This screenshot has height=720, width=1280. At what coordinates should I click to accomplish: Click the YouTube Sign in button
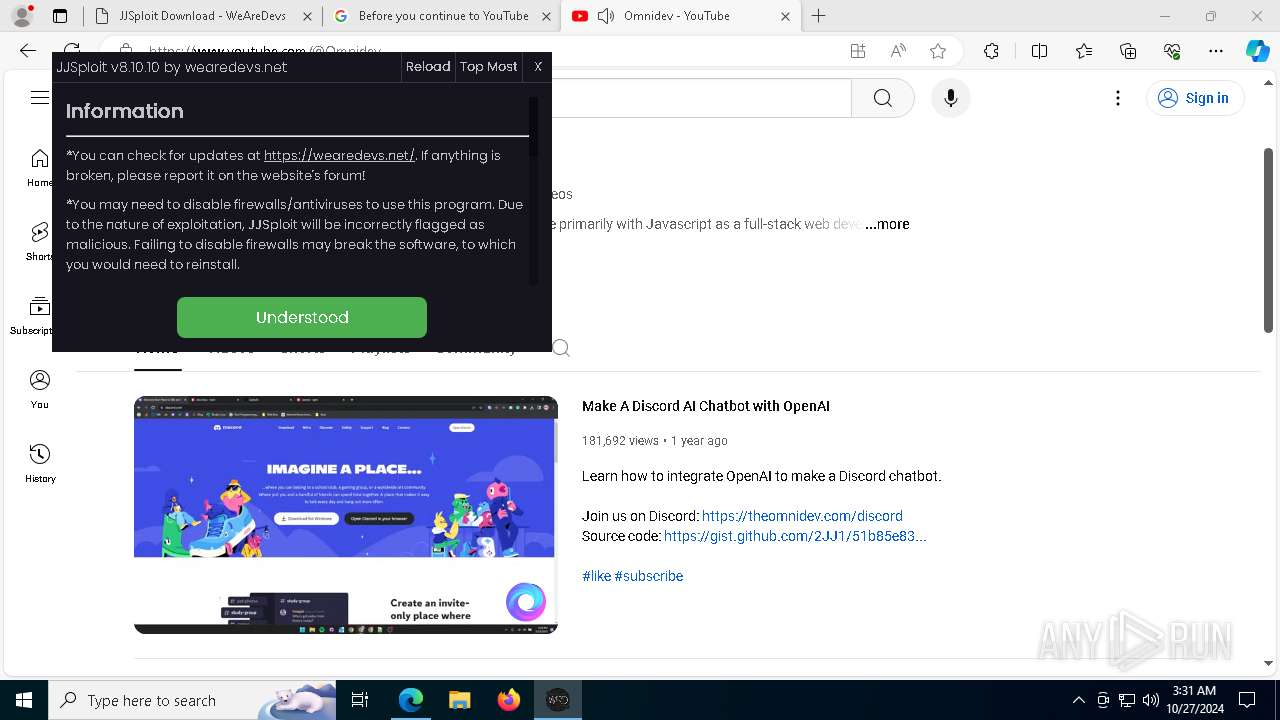[1194, 98]
